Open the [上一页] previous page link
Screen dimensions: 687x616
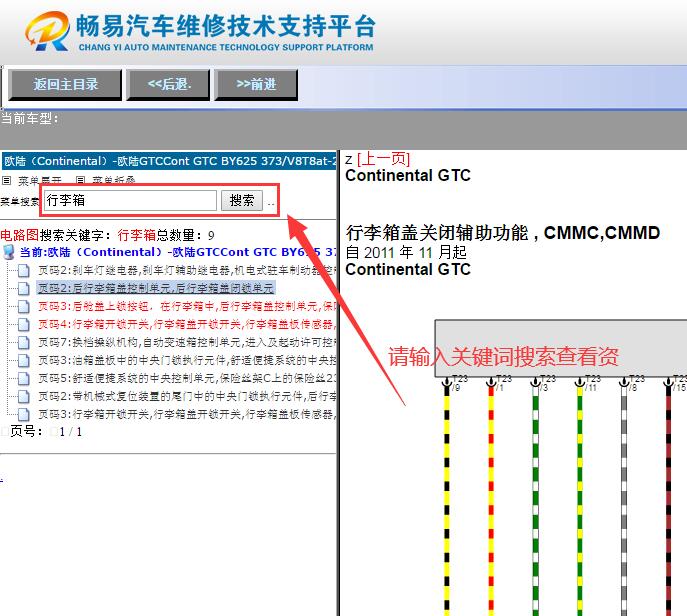click(x=384, y=159)
